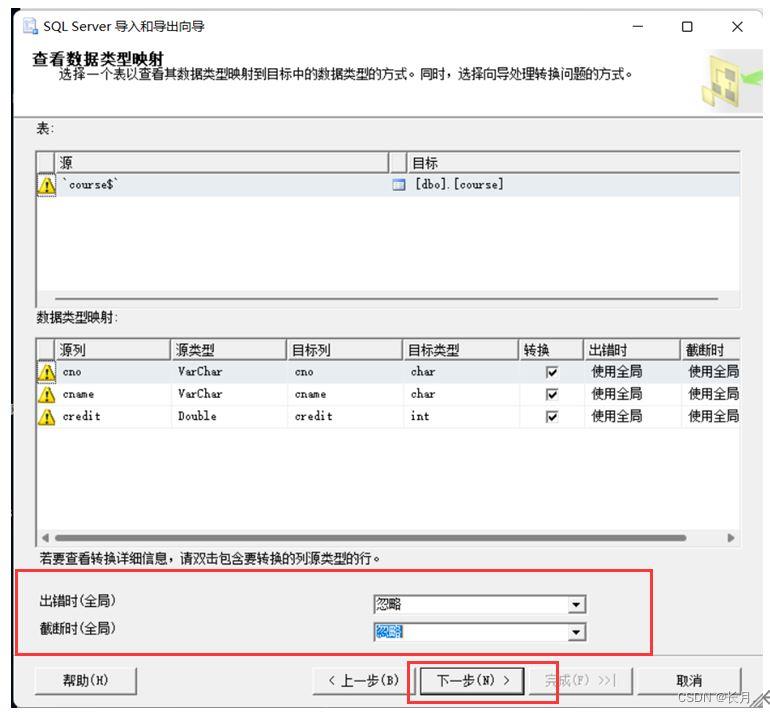Viewport: 770px width, 713px height.
Task: Click the 下一步(N) button
Action: pyautogui.click(x=468, y=681)
